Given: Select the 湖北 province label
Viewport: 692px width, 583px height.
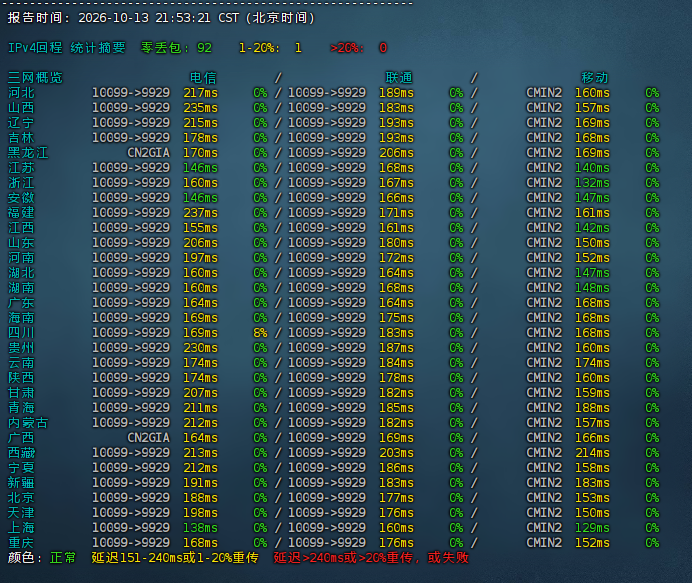Looking at the screenshot, I should pos(21,273).
